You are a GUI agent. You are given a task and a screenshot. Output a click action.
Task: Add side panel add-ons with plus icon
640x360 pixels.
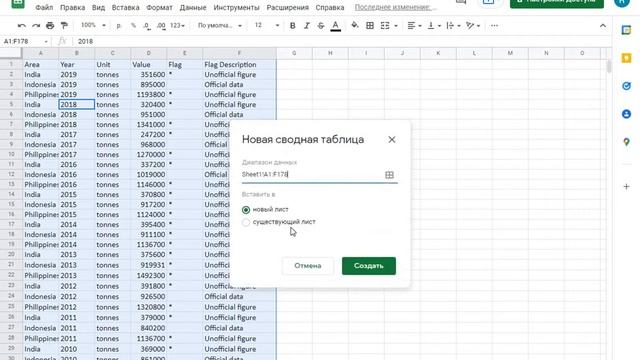coord(626,187)
